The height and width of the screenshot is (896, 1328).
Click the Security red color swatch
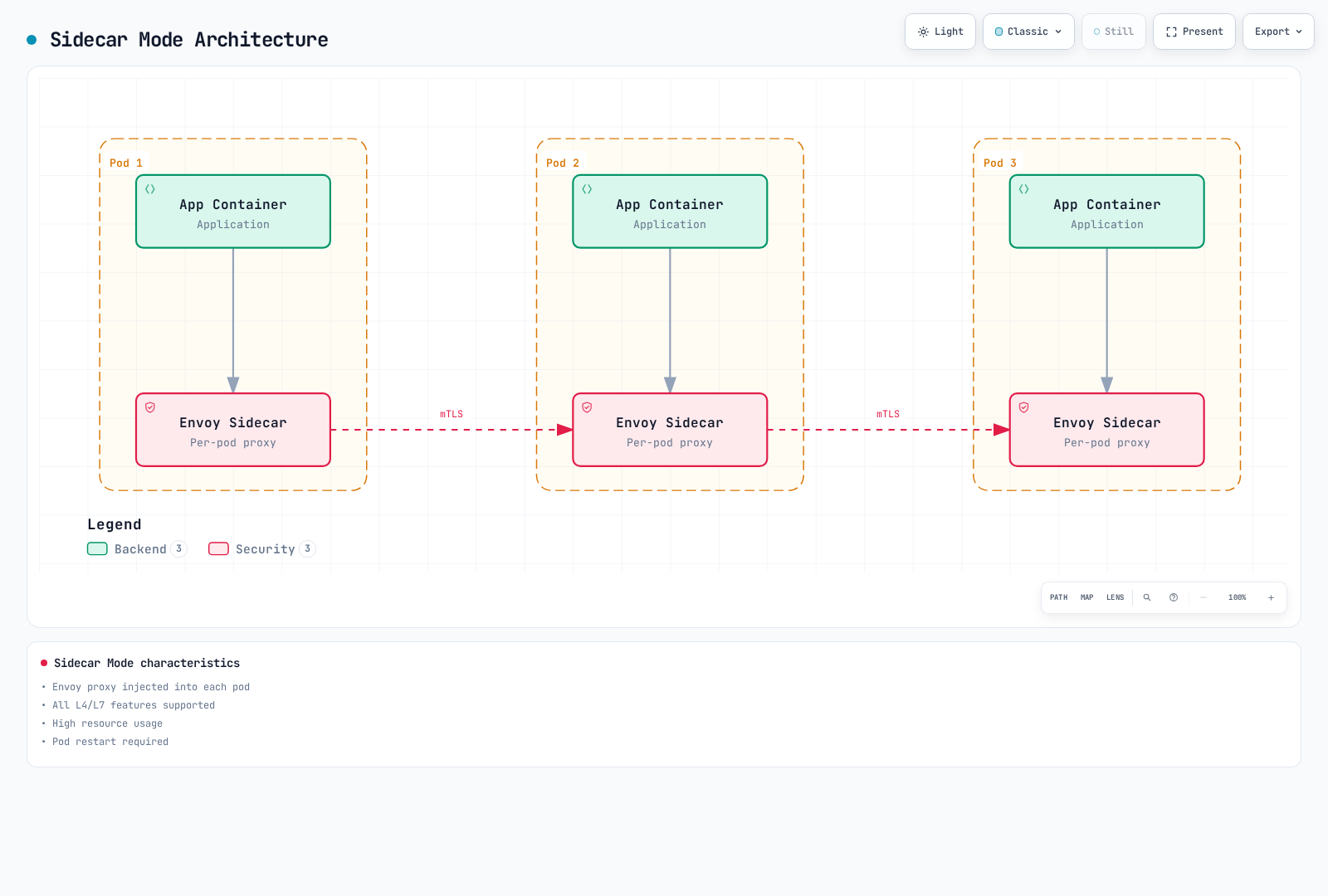coord(218,548)
